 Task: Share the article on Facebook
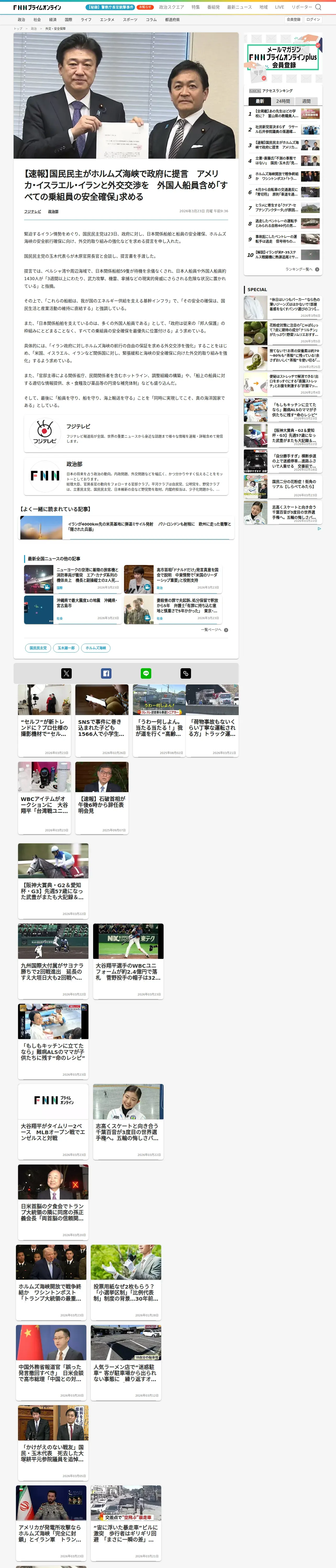point(106,673)
